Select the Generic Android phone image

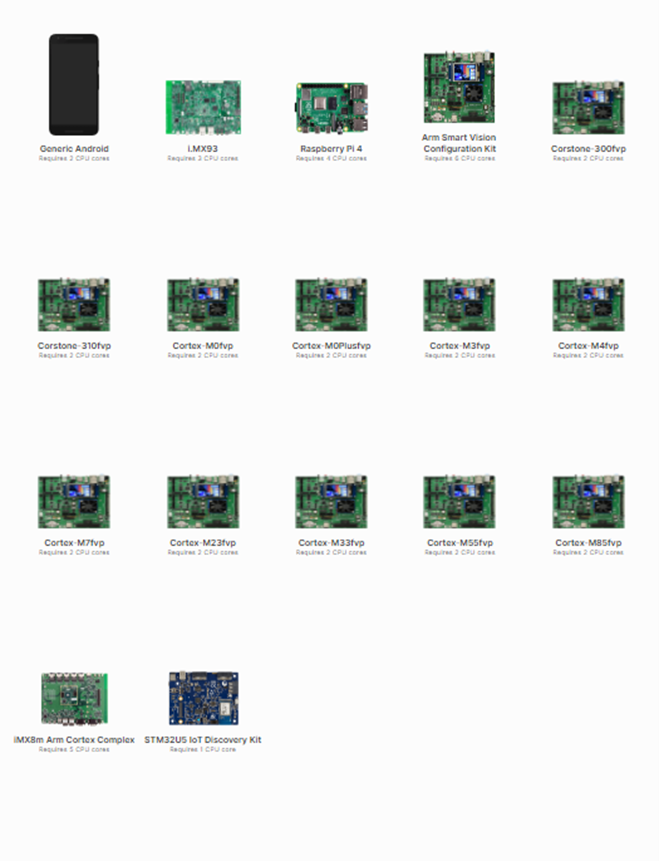(x=74, y=84)
